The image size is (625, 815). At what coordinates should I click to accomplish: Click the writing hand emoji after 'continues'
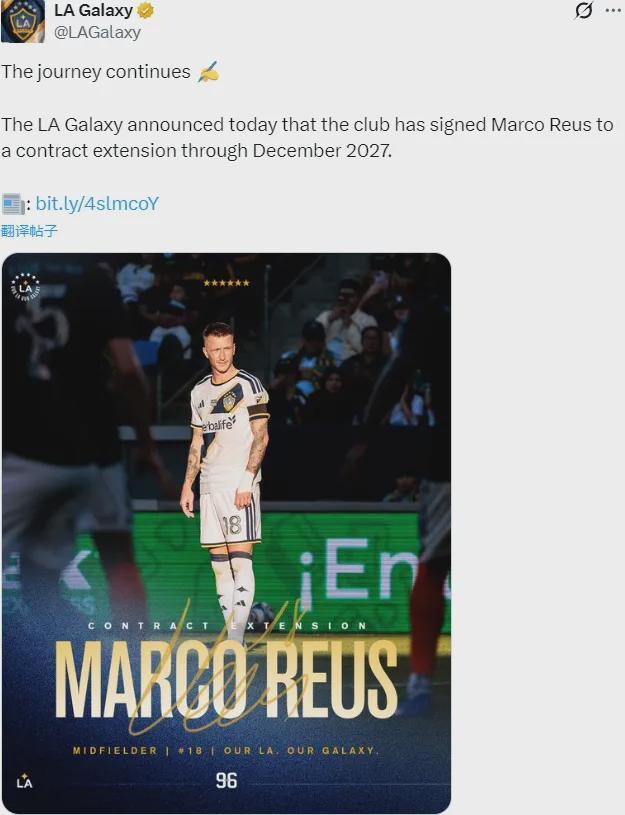point(208,72)
